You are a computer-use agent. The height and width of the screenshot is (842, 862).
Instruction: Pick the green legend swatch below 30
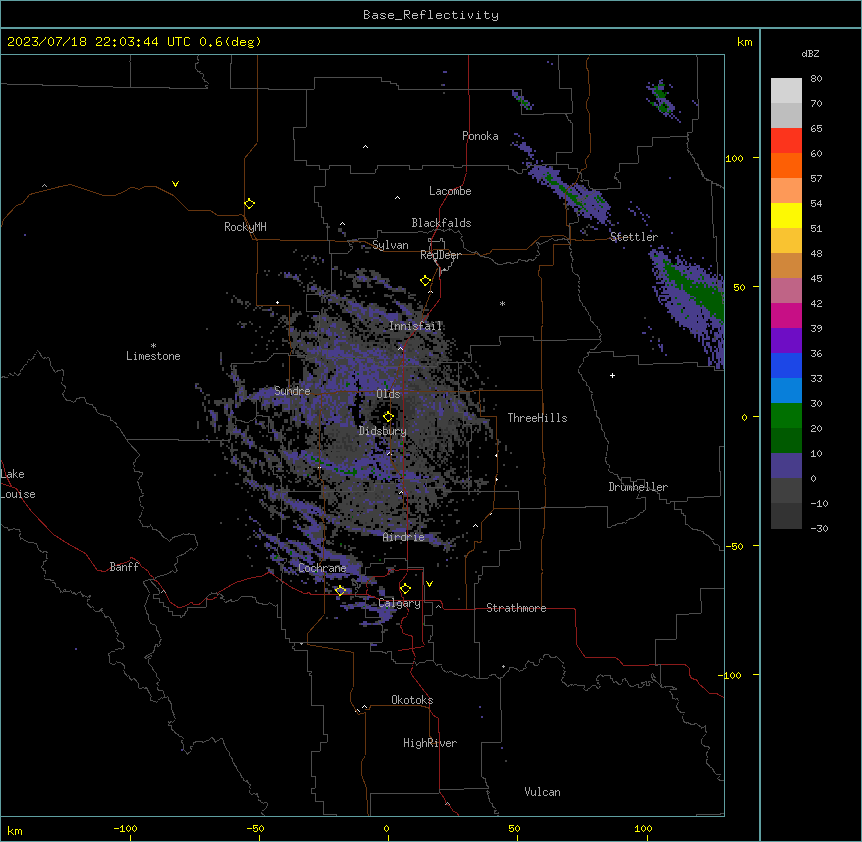tap(786, 416)
